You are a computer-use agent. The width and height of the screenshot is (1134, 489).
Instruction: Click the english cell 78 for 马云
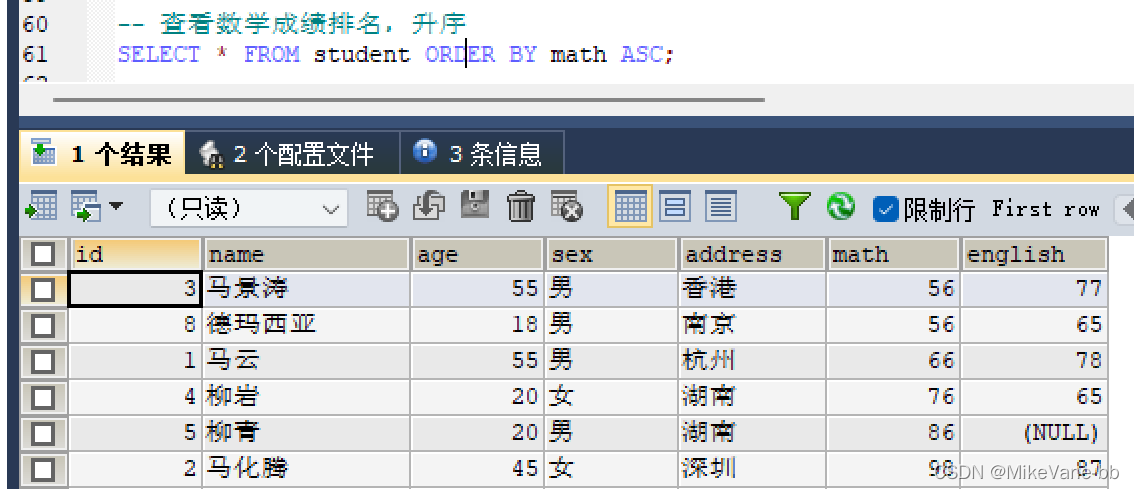[x=1035, y=360]
